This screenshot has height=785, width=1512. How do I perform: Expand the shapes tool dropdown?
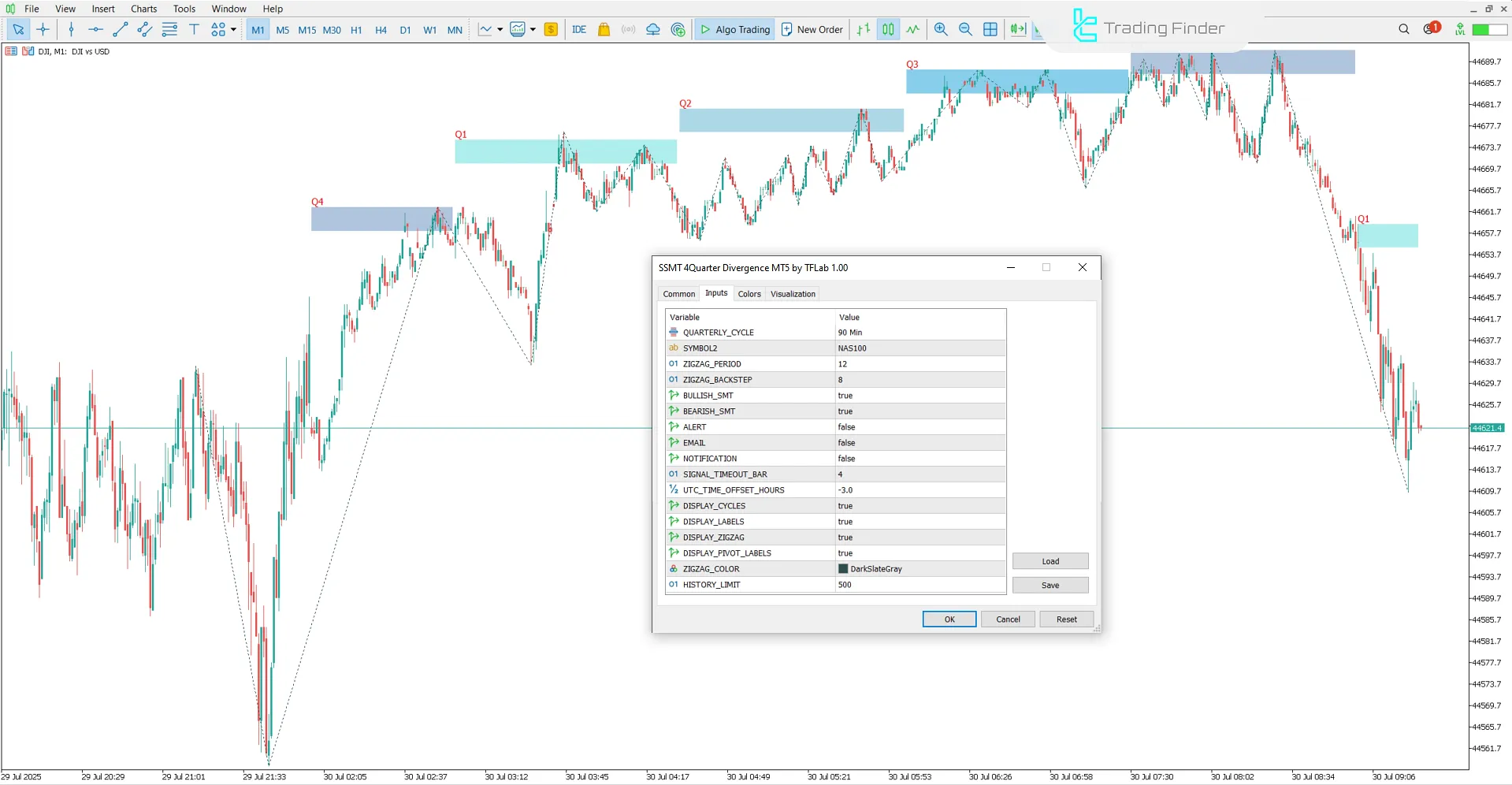(232, 29)
